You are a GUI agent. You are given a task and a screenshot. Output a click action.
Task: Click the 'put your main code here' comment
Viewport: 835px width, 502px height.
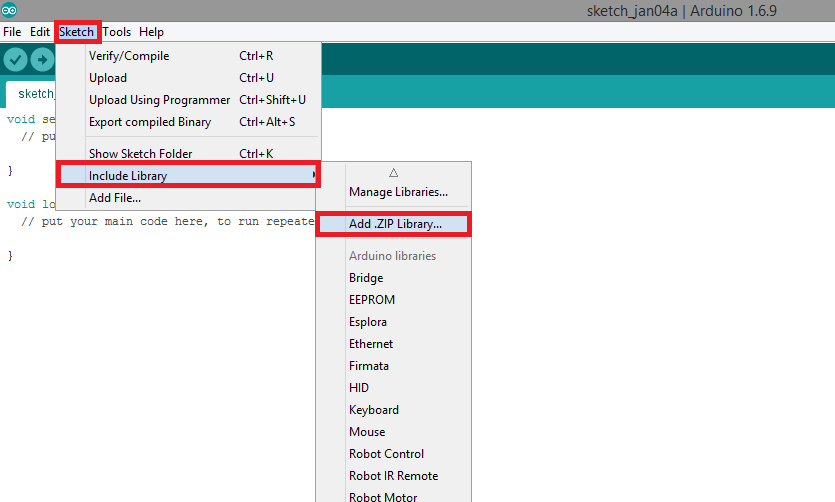click(168, 221)
